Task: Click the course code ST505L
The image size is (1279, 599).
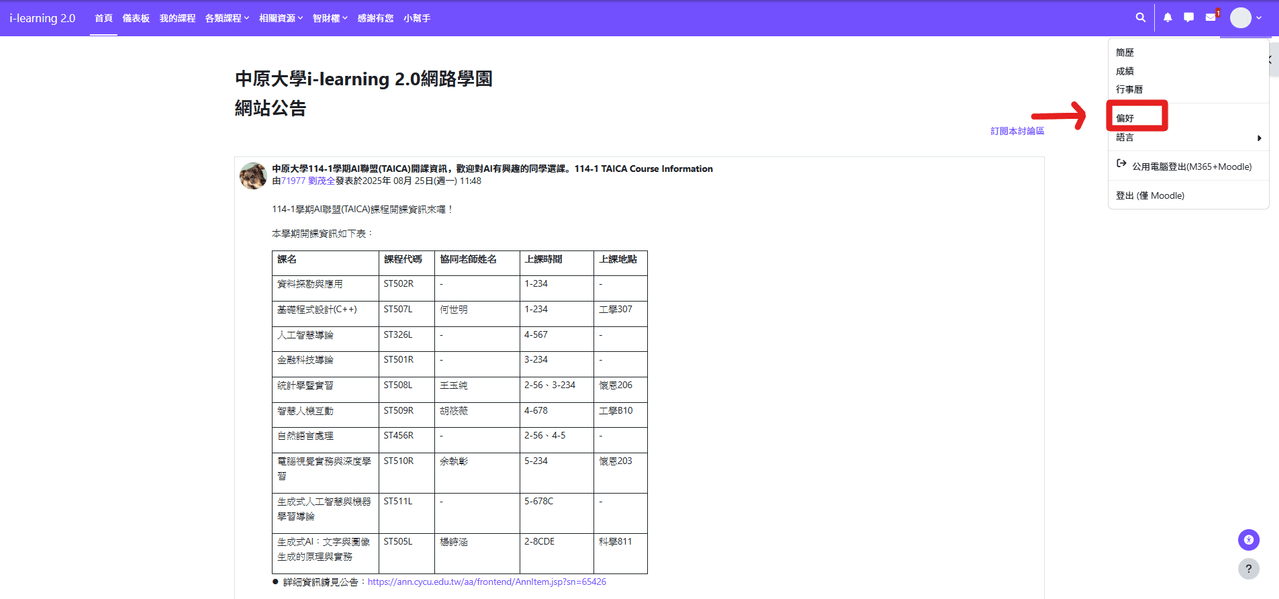Action: [x=398, y=541]
